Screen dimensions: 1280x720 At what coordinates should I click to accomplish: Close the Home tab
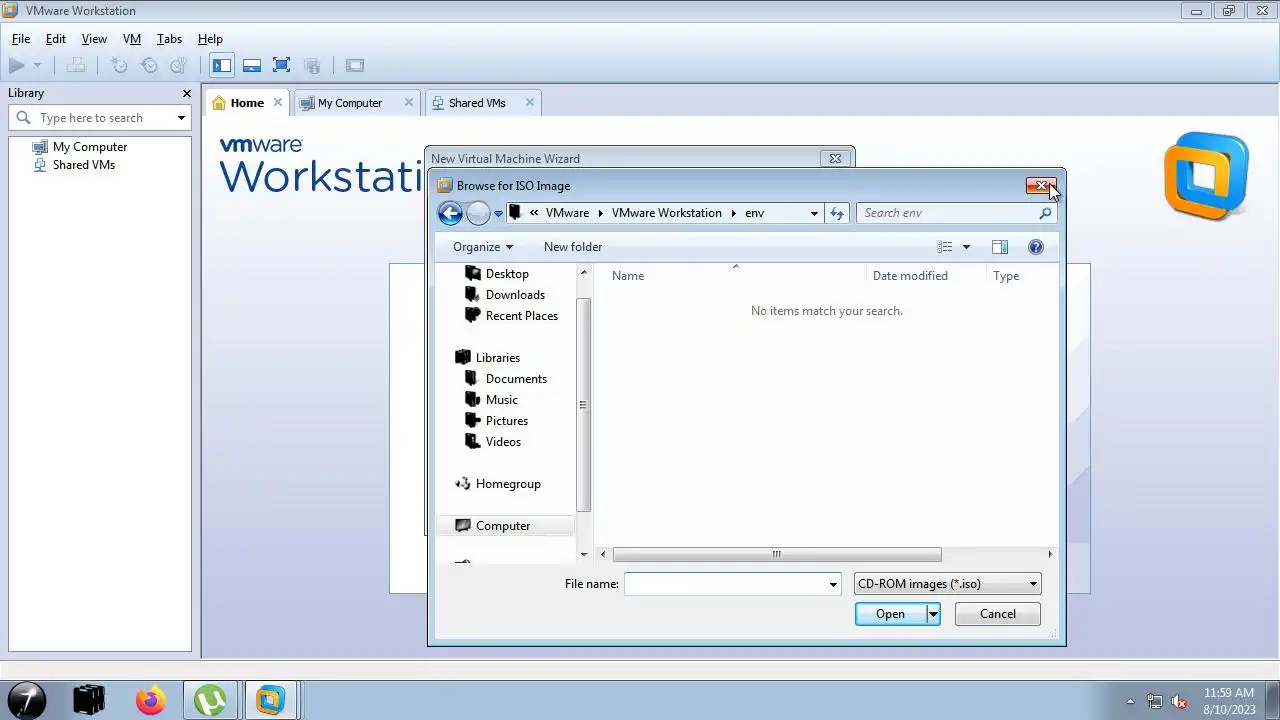click(278, 102)
